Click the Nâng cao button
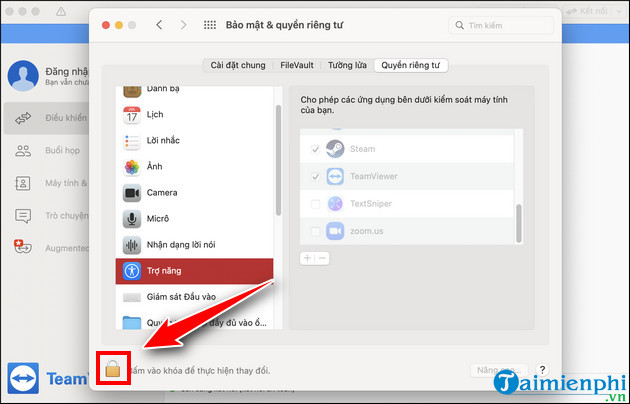The image size is (630, 404). tap(499, 370)
